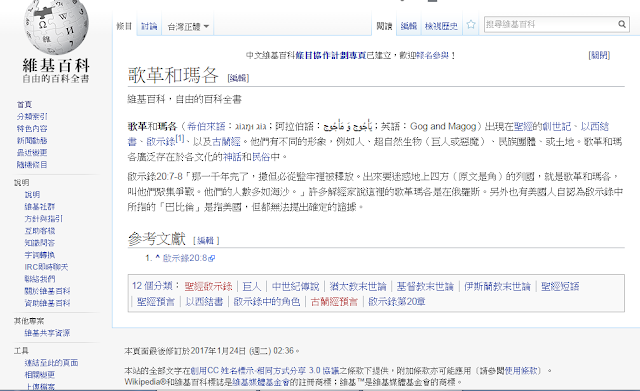Open the 檢視歷史 tab
Image resolution: width=640 pixels, height=391 pixels.
441,27
